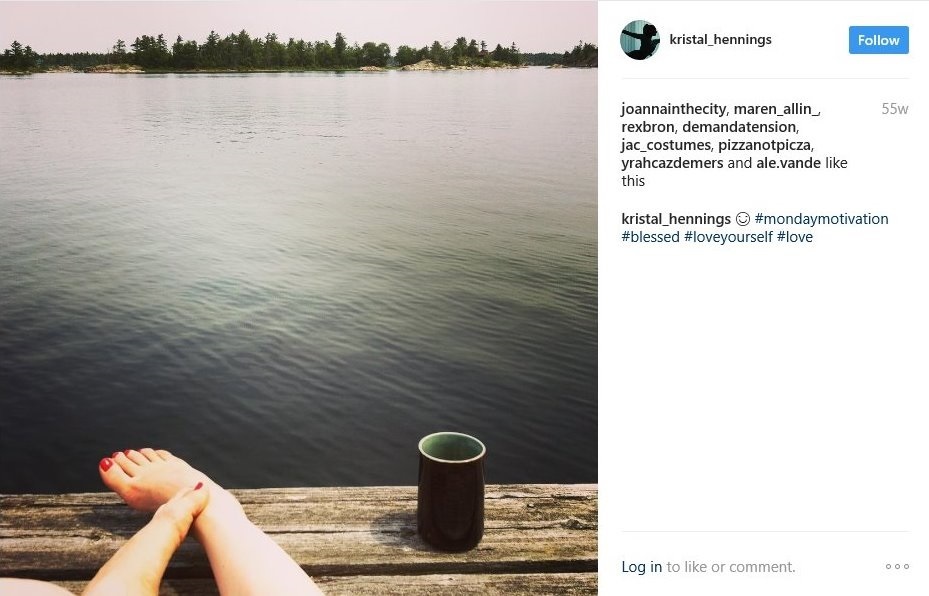Viewport: 929px width, 596px height.
Task: Visit rexbron profile link
Action: pyautogui.click(x=648, y=127)
